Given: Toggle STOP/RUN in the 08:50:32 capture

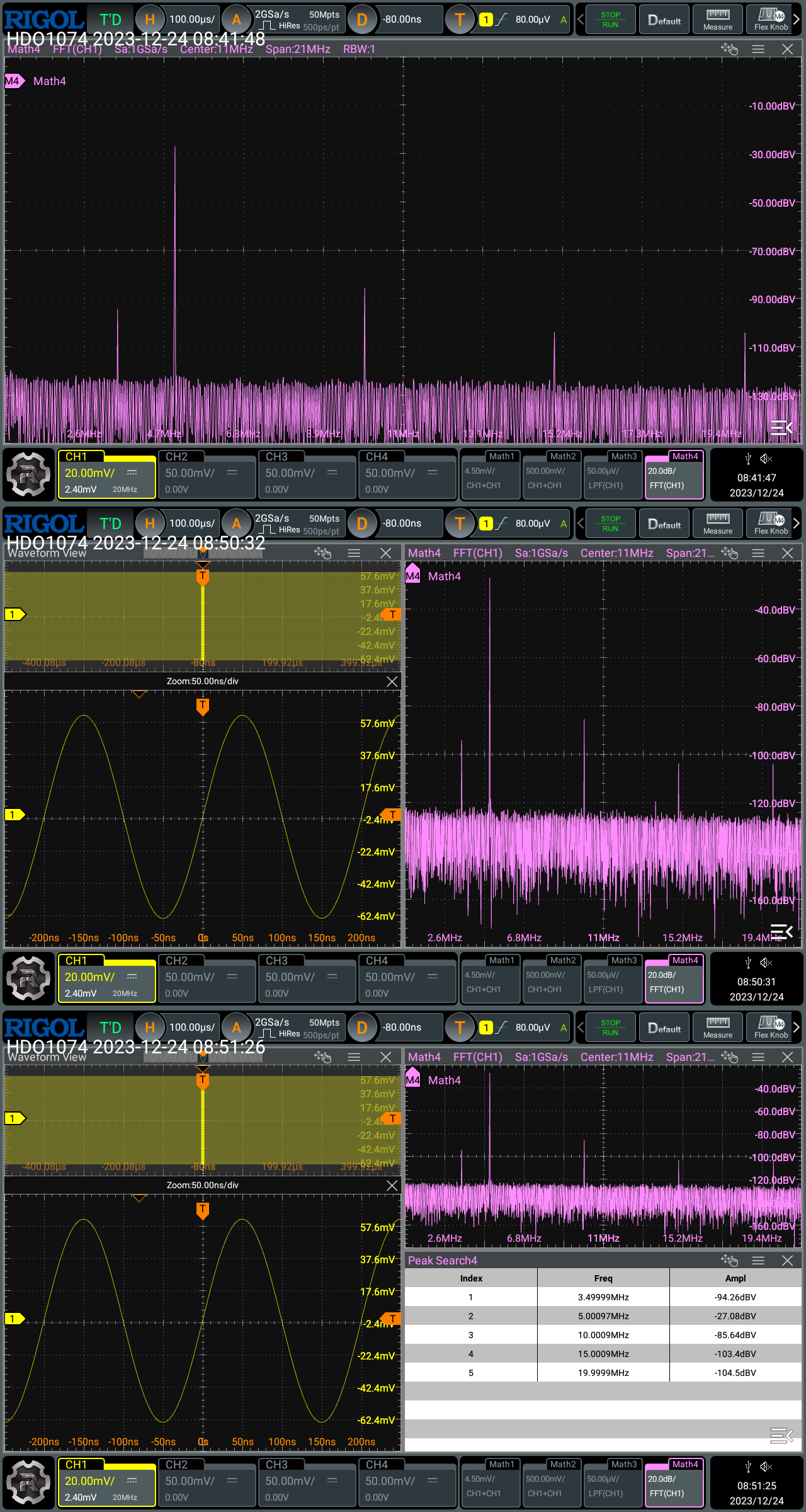Looking at the screenshot, I should pos(610,524).
